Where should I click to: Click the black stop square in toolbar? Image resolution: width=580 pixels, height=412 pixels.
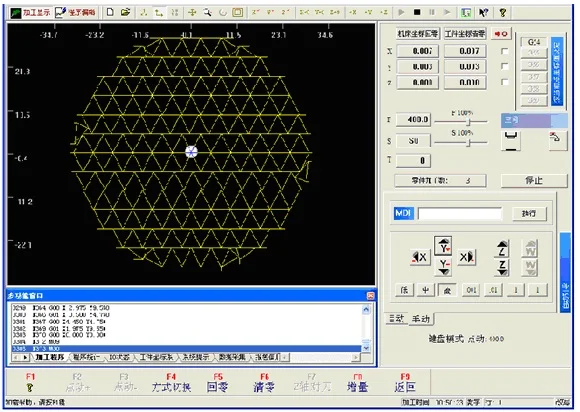point(417,12)
